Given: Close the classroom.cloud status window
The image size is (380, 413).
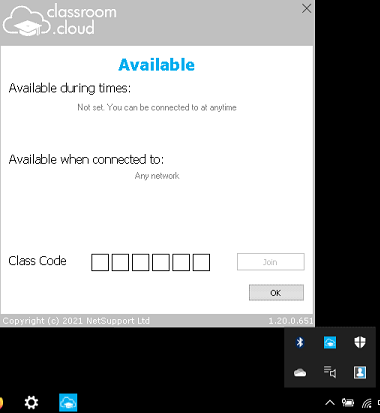Looking at the screenshot, I should [306, 9].
